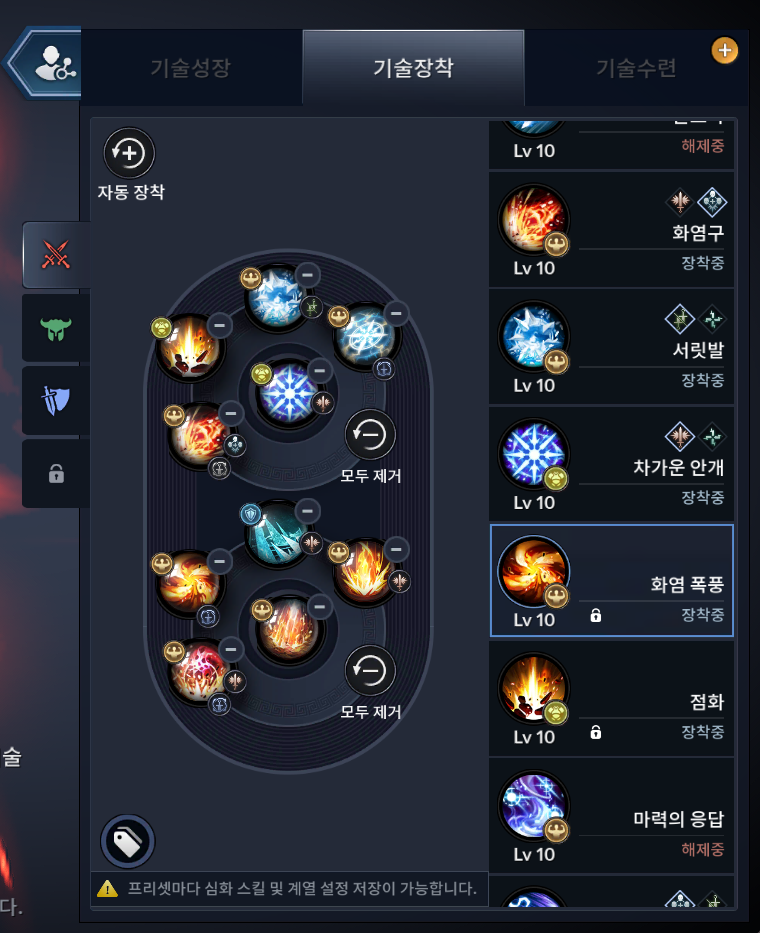Remove the center frost skill from upper ring
This screenshot has width=760, height=933.
320,371
